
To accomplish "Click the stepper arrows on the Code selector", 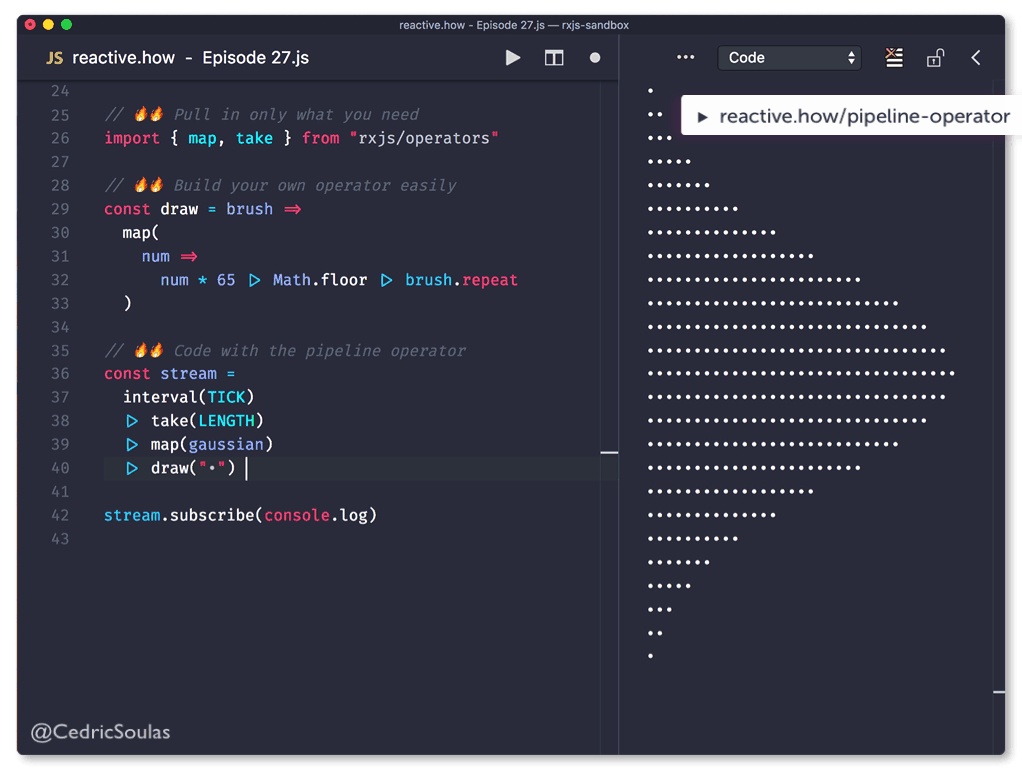I will [x=850, y=57].
